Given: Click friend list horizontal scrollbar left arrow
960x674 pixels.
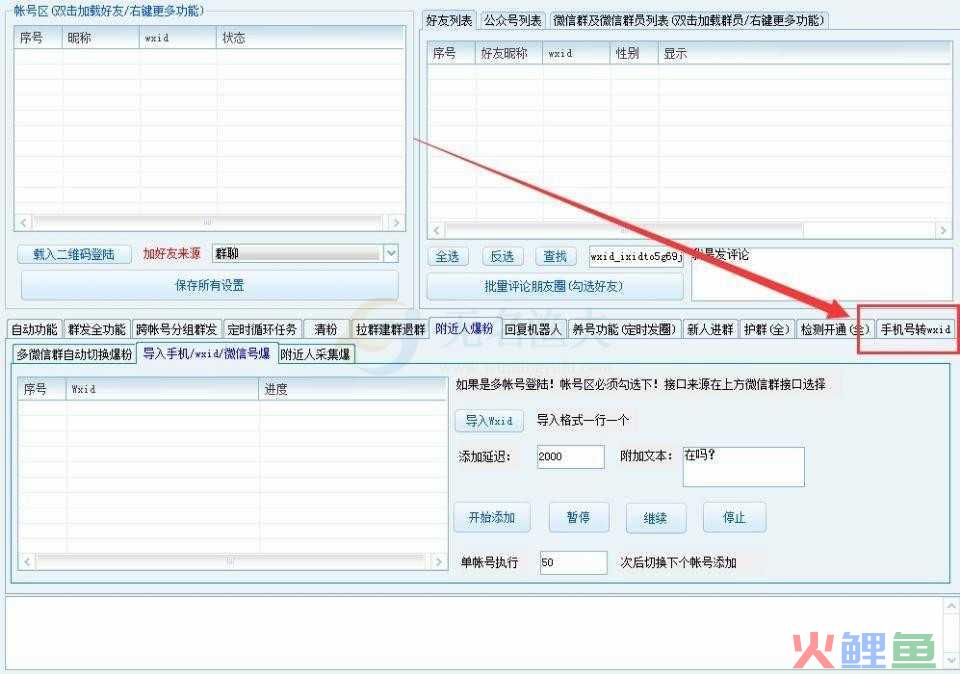Looking at the screenshot, I should (x=436, y=231).
